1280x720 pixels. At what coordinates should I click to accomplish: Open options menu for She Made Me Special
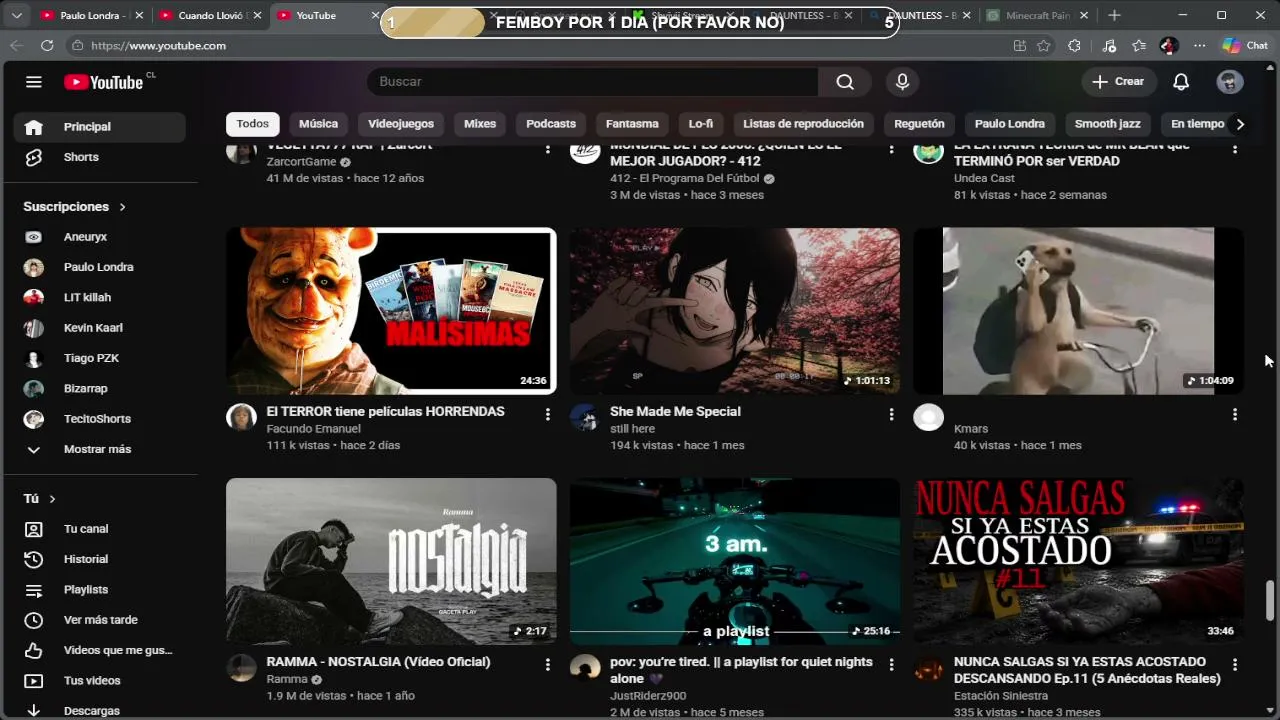point(891,414)
